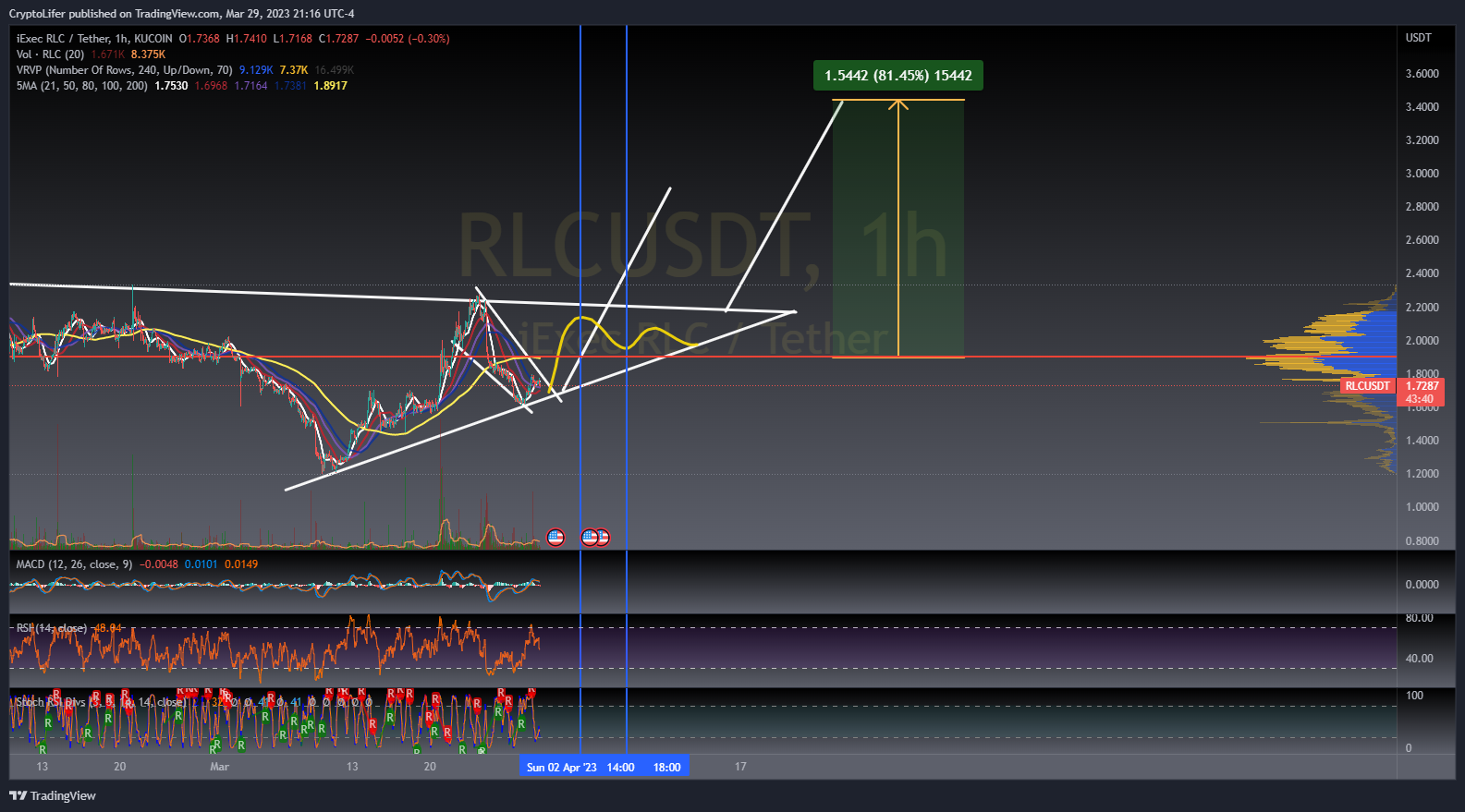Click the 43:40 candle countdown timer
The height and width of the screenshot is (812, 1465).
coord(1421,400)
